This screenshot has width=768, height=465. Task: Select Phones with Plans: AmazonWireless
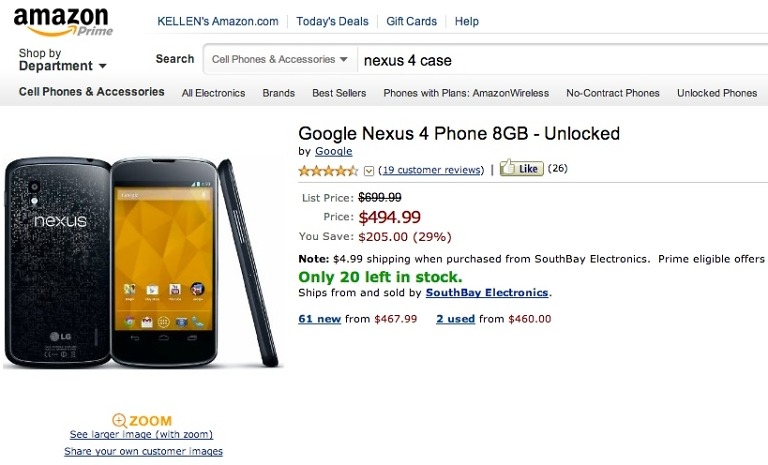pos(466,93)
